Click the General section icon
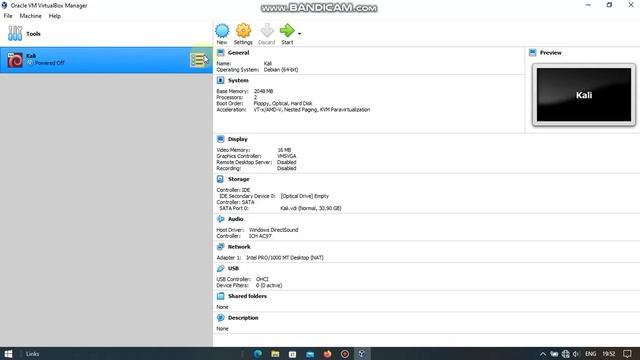This screenshot has height=360, width=640. click(x=221, y=53)
